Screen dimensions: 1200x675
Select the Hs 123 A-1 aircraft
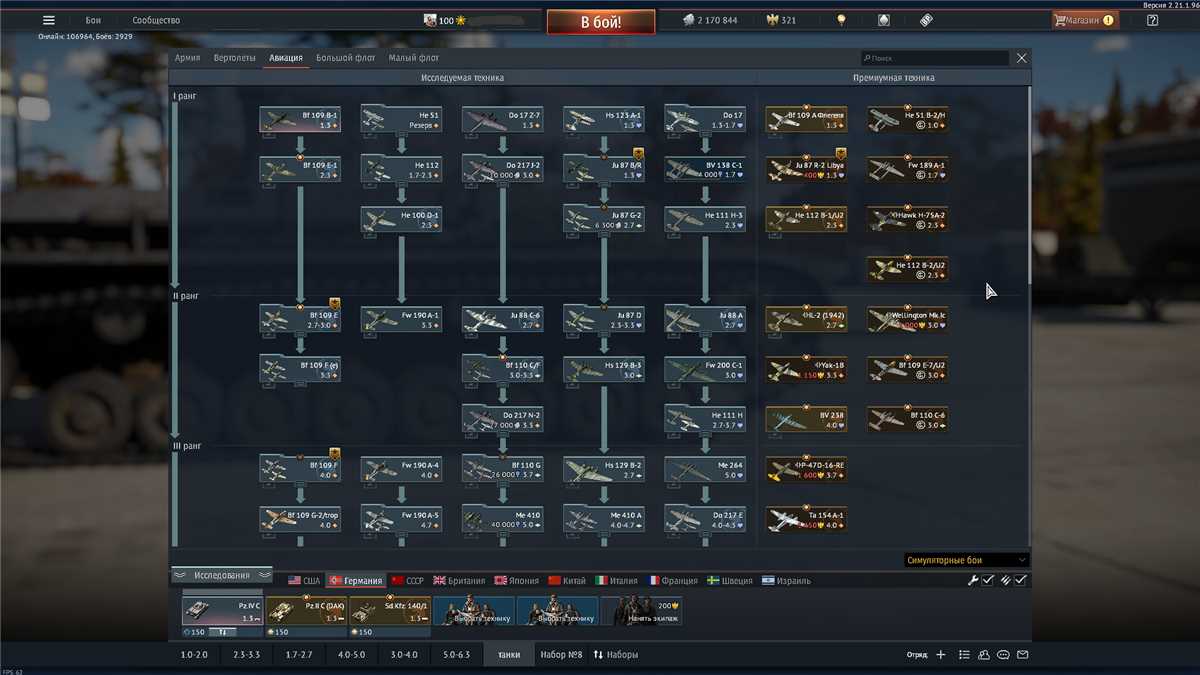(603, 120)
